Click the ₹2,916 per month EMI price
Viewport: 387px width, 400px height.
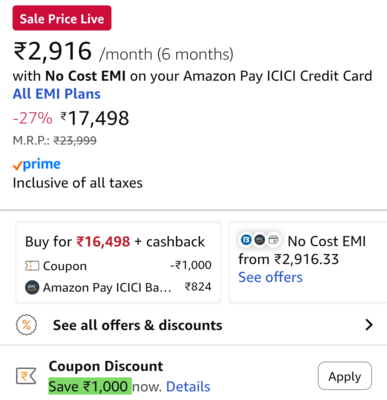click(x=52, y=51)
